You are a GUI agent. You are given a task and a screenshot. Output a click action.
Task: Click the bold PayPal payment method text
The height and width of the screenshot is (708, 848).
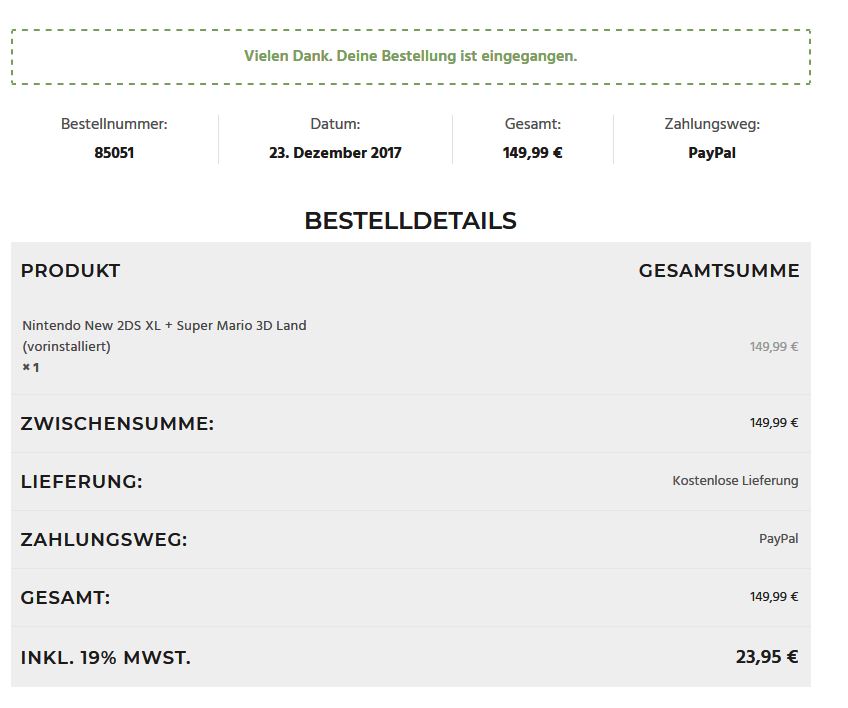(x=712, y=153)
